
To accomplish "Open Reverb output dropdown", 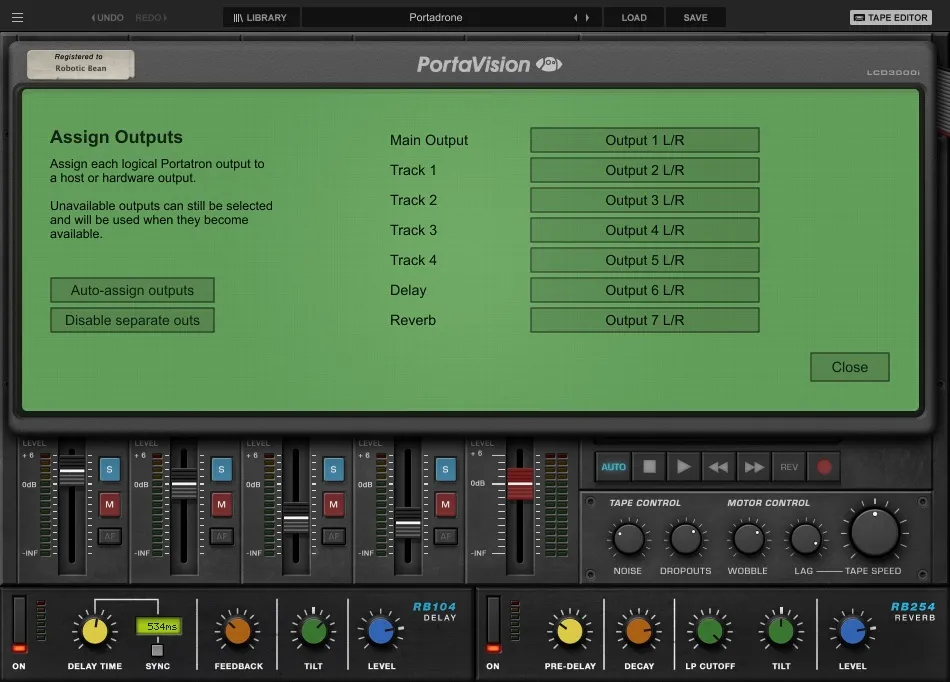I will tap(645, 320).
